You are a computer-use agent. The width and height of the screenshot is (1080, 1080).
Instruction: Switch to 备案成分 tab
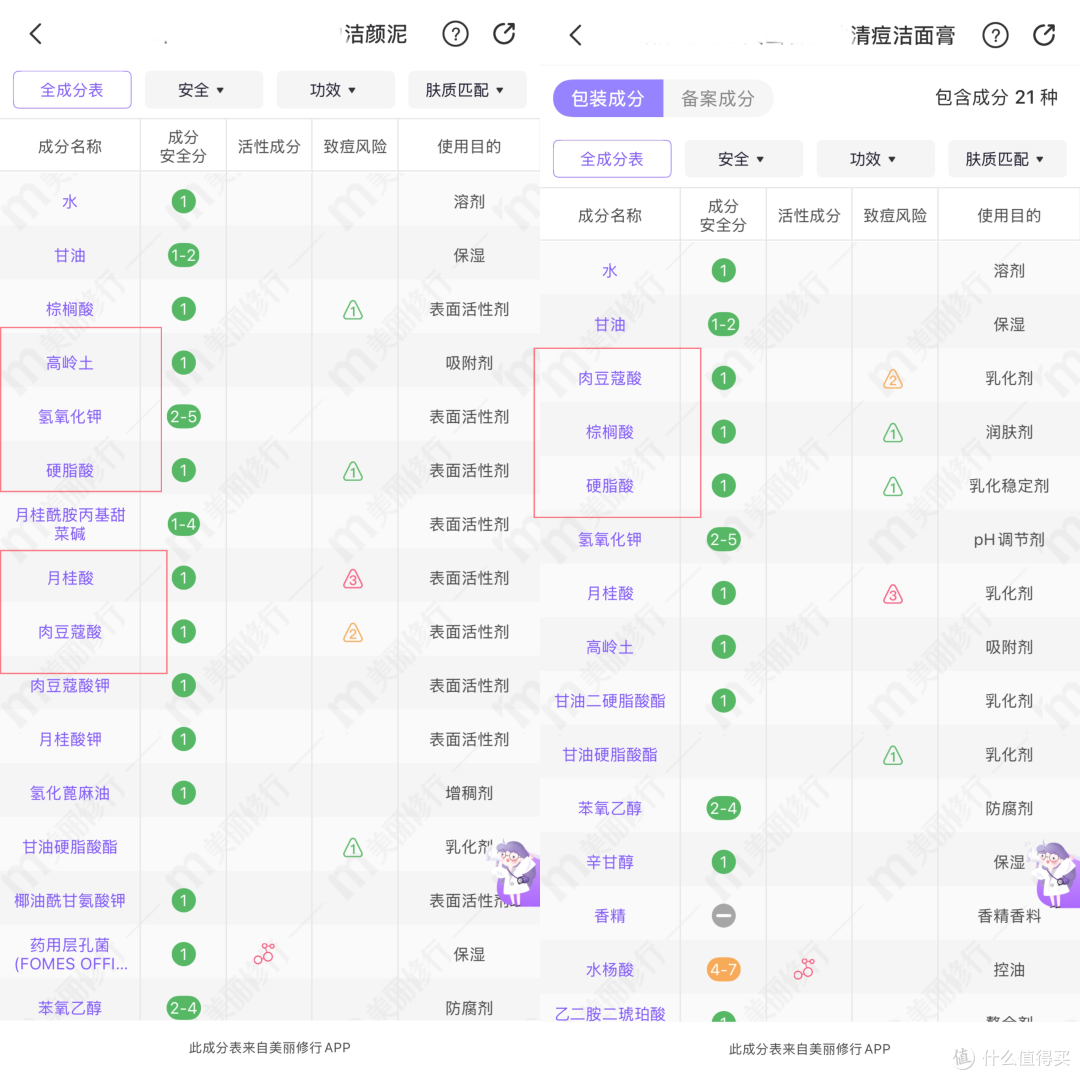[718, 98]
